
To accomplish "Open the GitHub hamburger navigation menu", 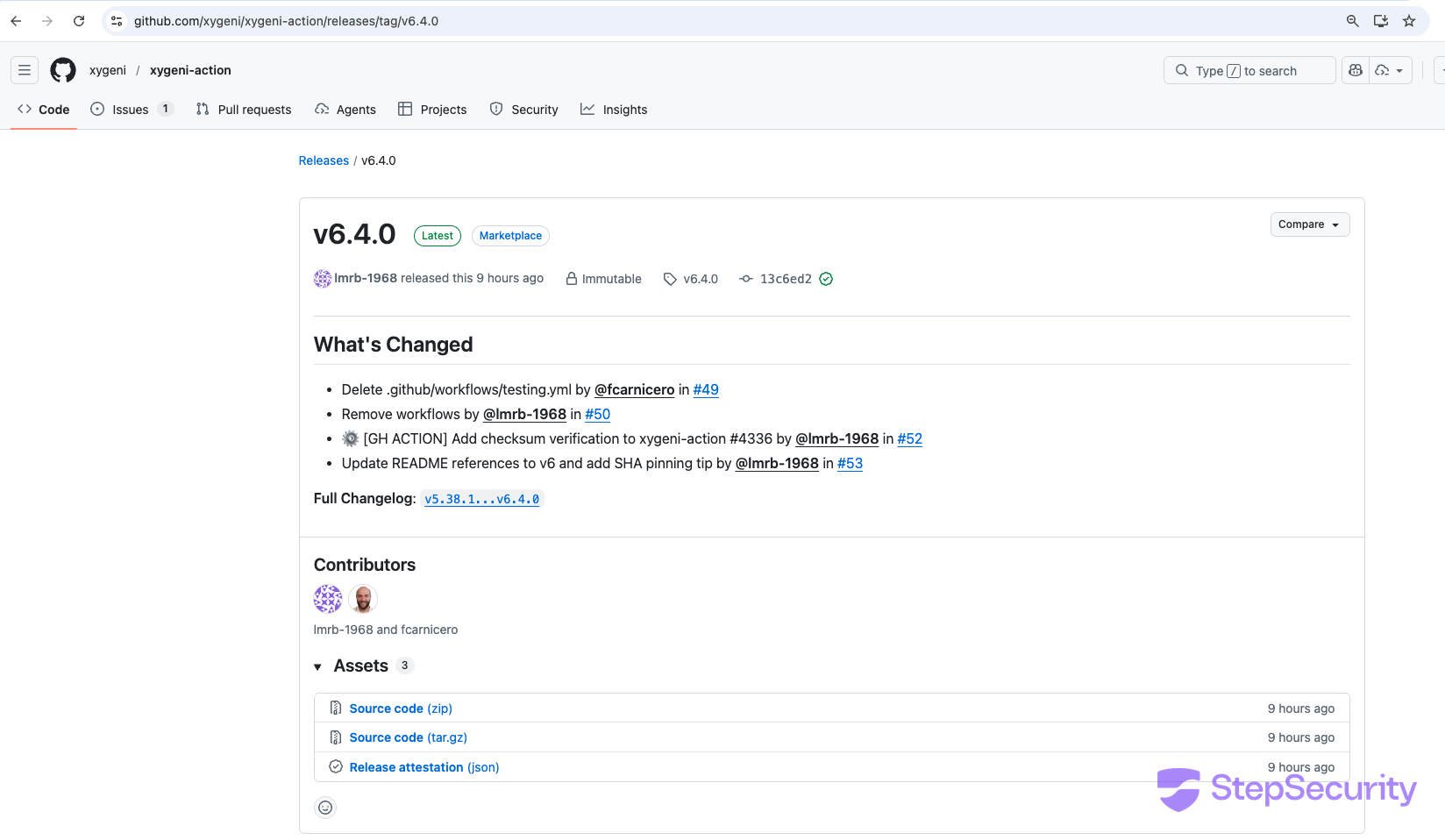I will pyautogui.click(x=25, y=70).
